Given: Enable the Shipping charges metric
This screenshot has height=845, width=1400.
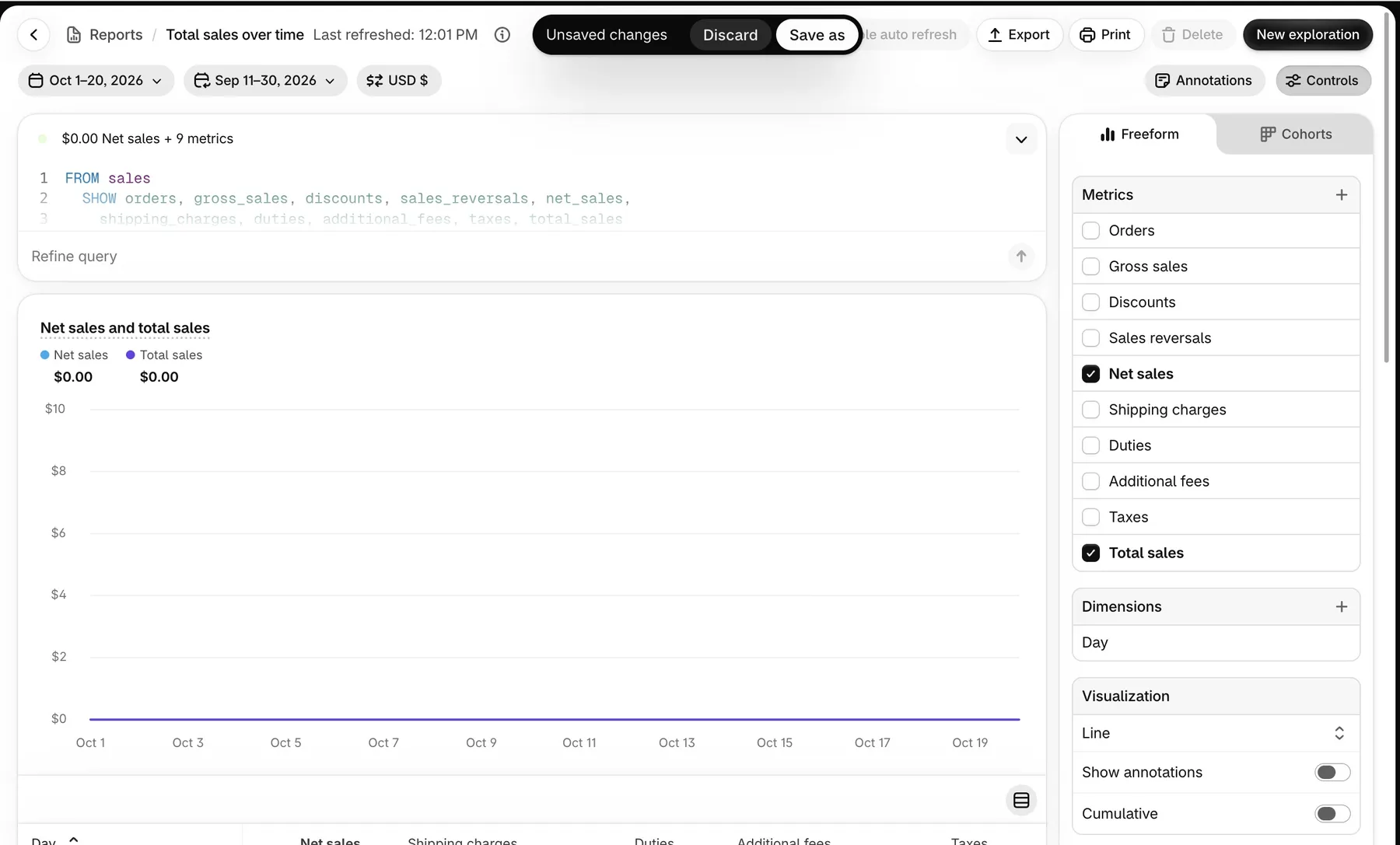Looking at the screenshot, I should pyautogui.click(x=1091, y=410).
